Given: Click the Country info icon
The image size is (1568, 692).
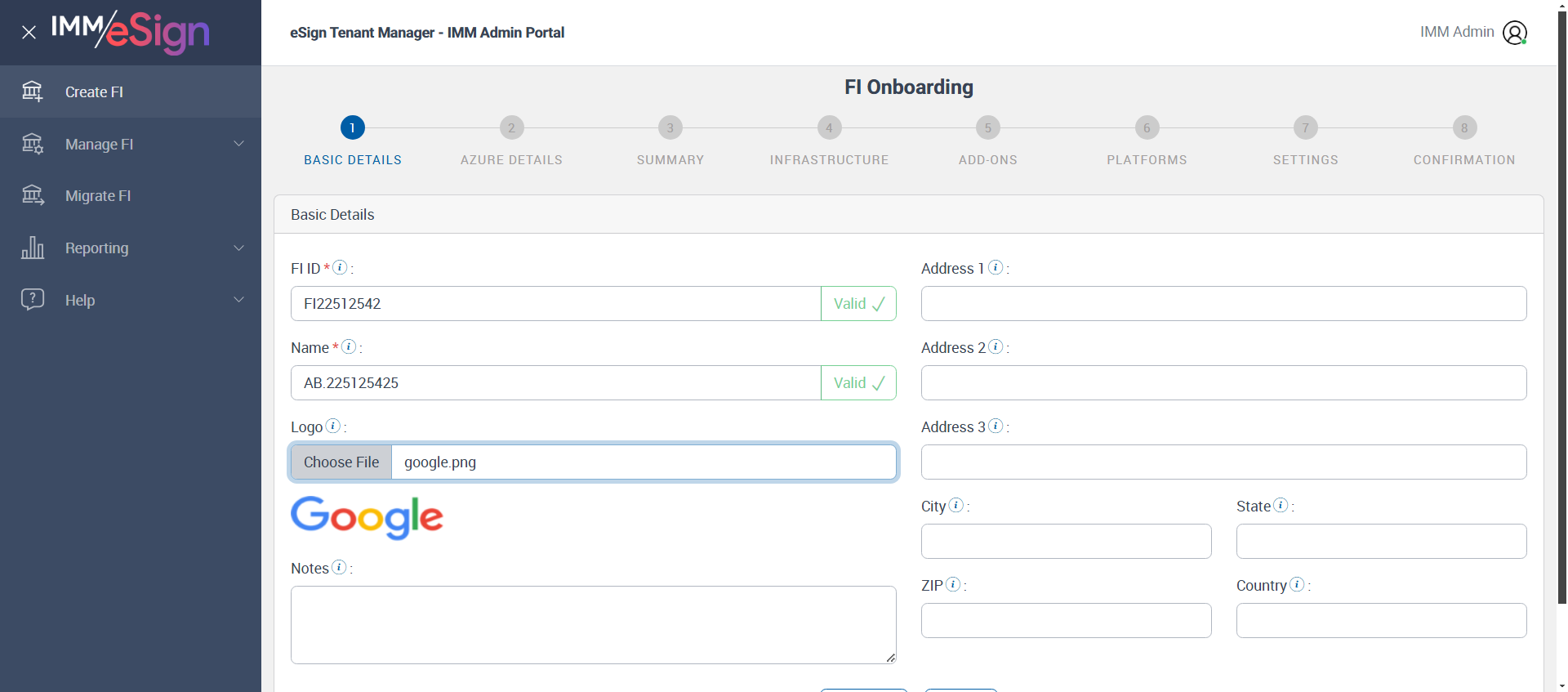Looking at the screenshot, I should [x=1297, y=584].
